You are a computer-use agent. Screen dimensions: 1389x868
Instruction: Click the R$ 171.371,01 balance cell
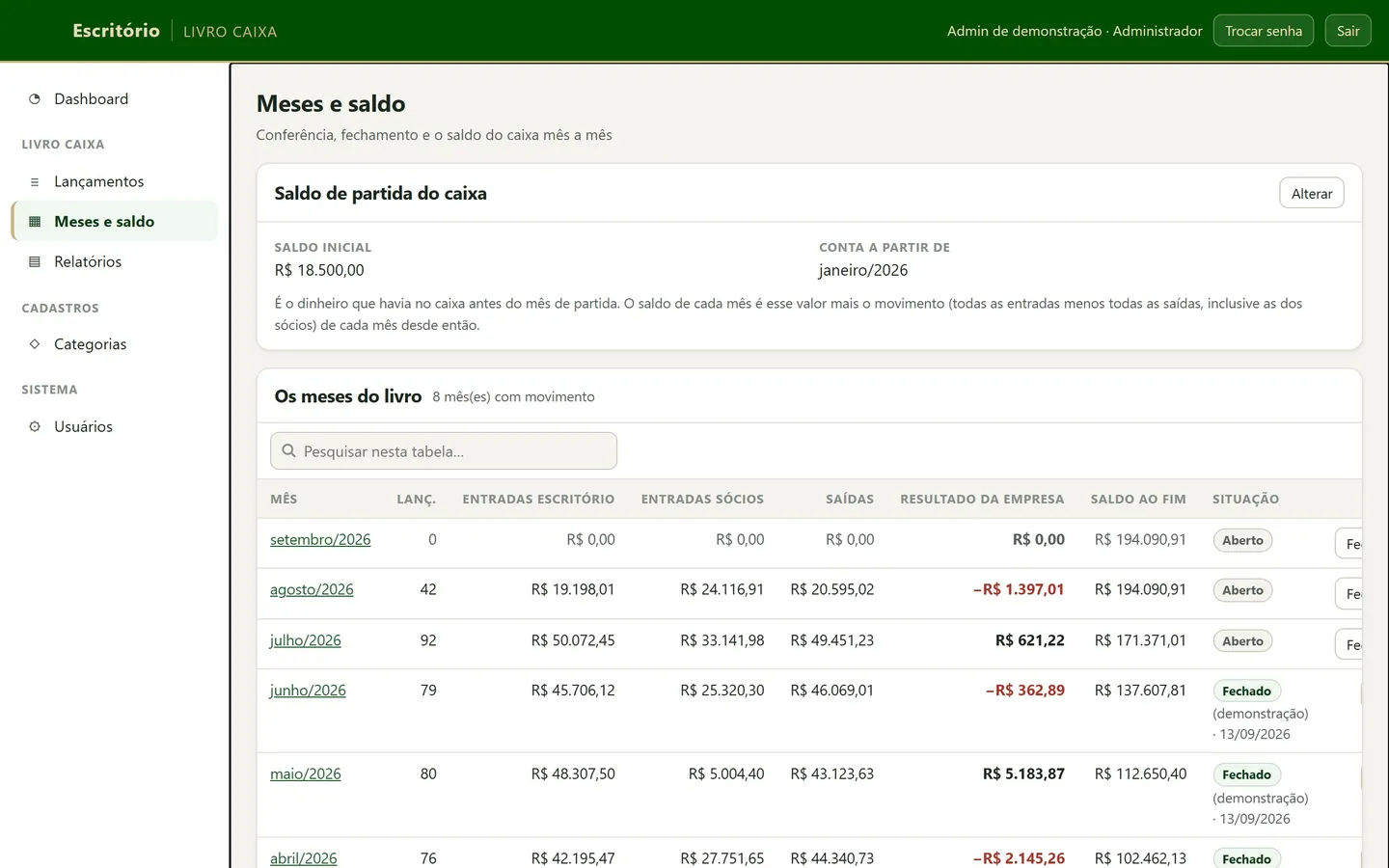click(x=1140, y=640)
